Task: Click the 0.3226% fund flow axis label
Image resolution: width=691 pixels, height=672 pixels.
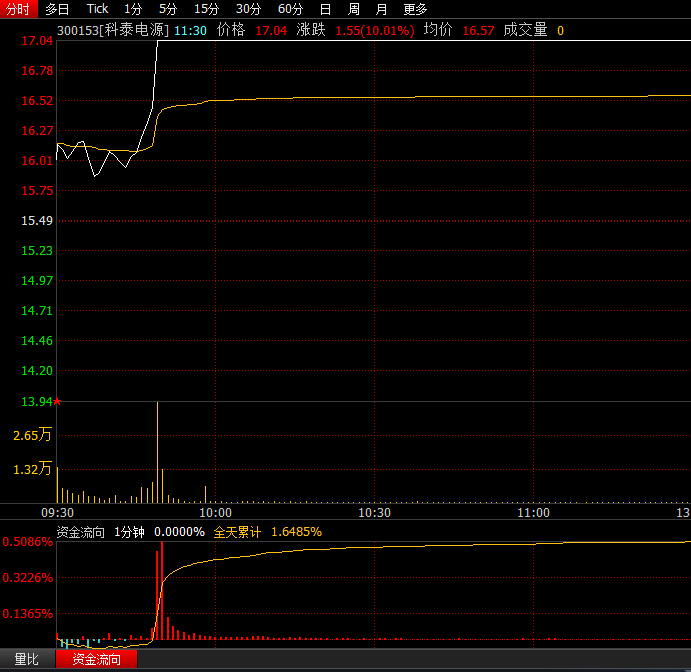Action: [28, 578]
